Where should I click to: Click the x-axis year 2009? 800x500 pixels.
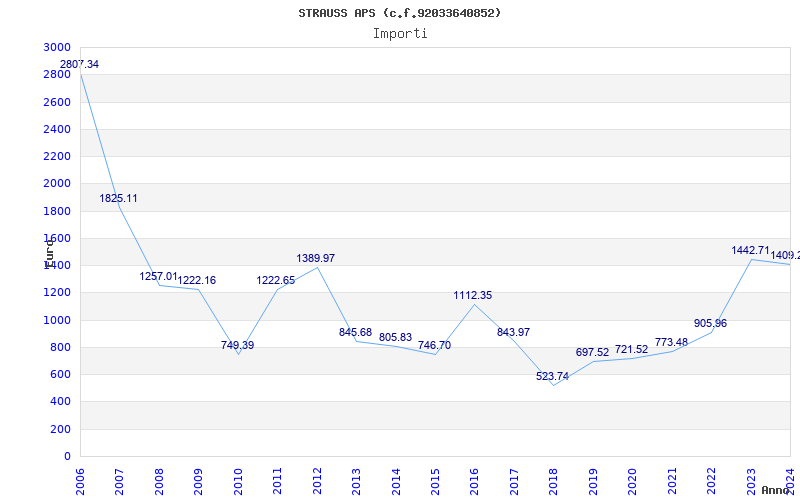198,482
